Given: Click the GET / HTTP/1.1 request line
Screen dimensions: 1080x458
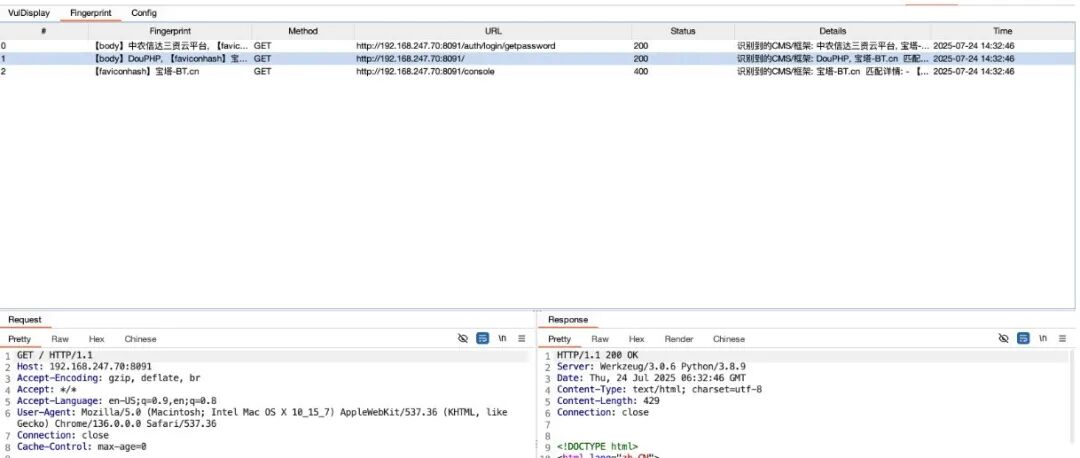Looking at the screenshot, I should pos(54,355).
